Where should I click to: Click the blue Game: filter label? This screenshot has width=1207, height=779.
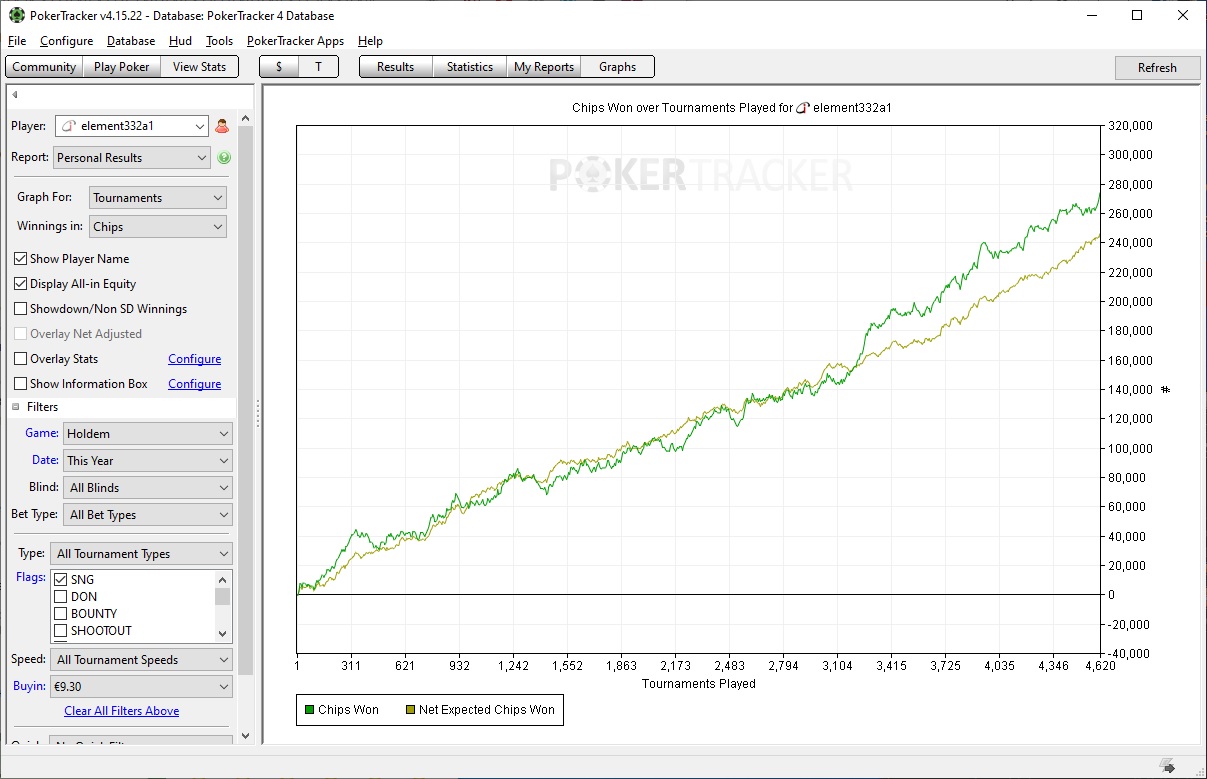coord(42,433)
